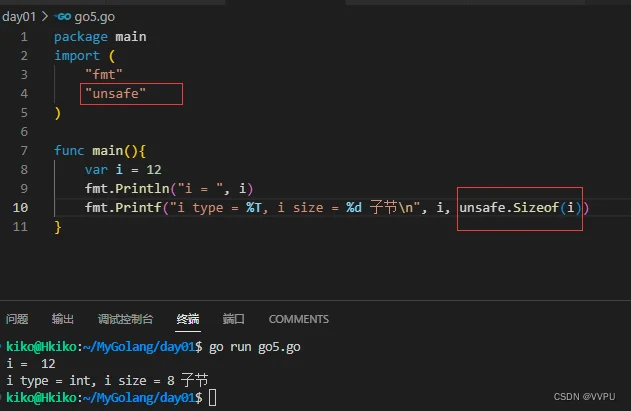Click the '%T' format verb
The image size is (631, 411).
pyautogui.click(x=254, y=207)
